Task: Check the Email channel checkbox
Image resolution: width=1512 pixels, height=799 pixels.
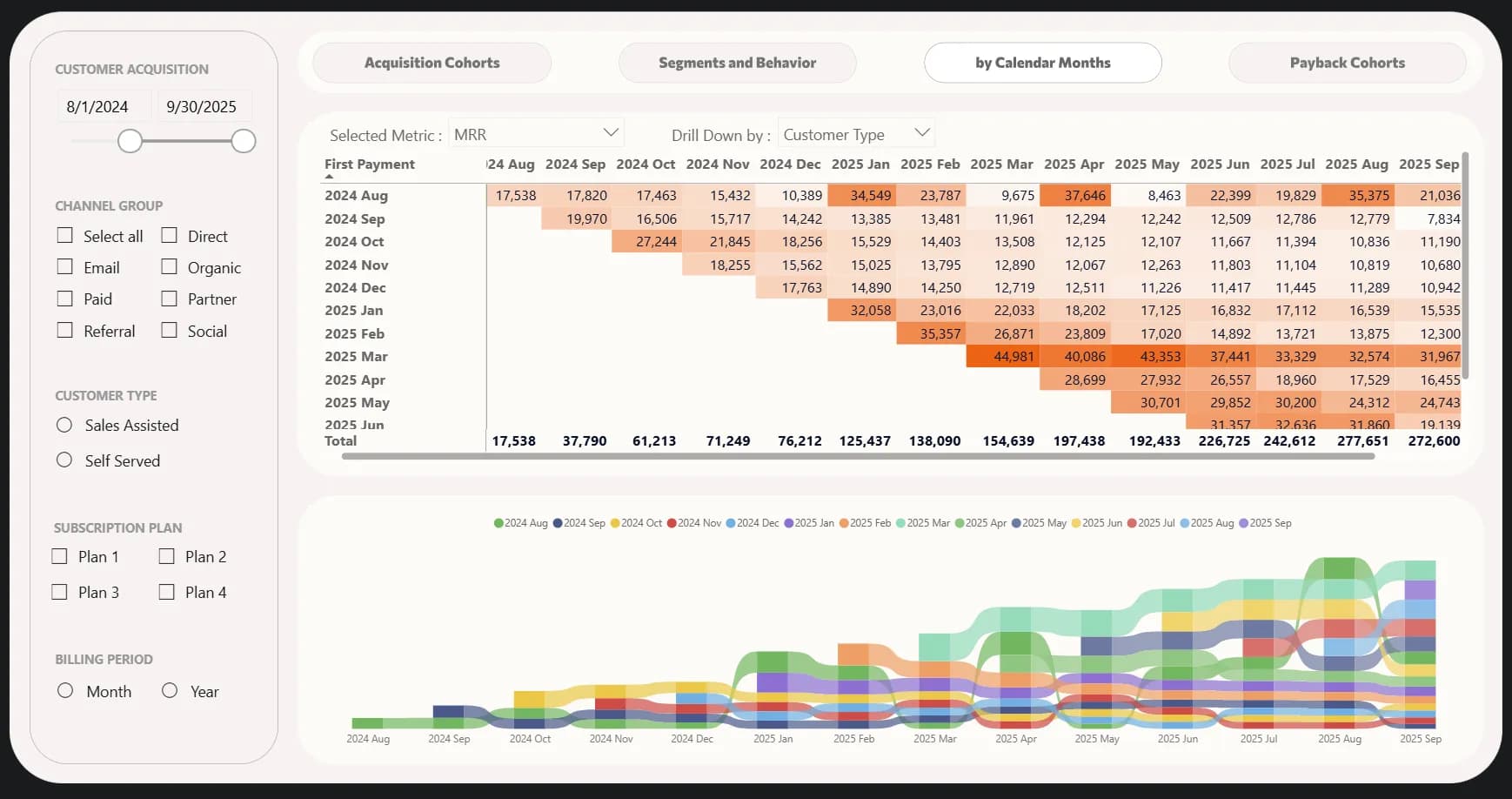Action: 65,267
